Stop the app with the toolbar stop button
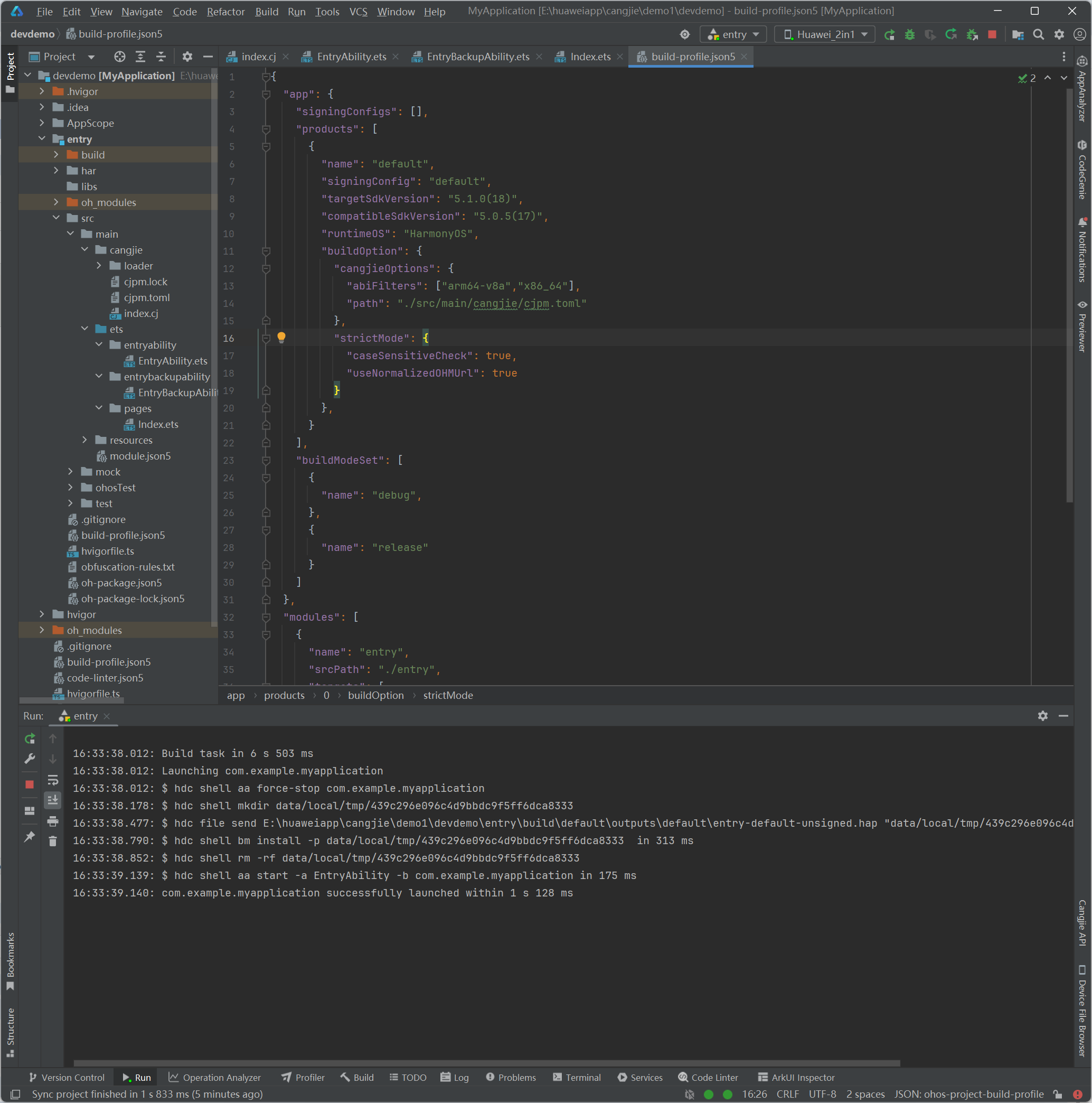1092x1103 pixels. tap(992, 35)
